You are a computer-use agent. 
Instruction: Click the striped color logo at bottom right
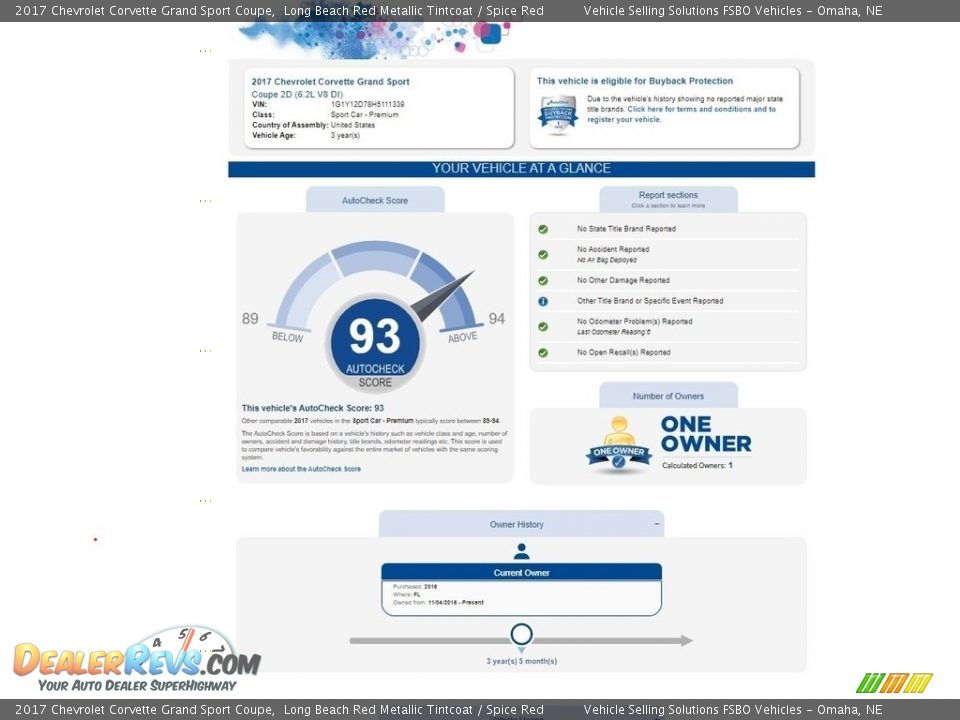tap(894, 683)
